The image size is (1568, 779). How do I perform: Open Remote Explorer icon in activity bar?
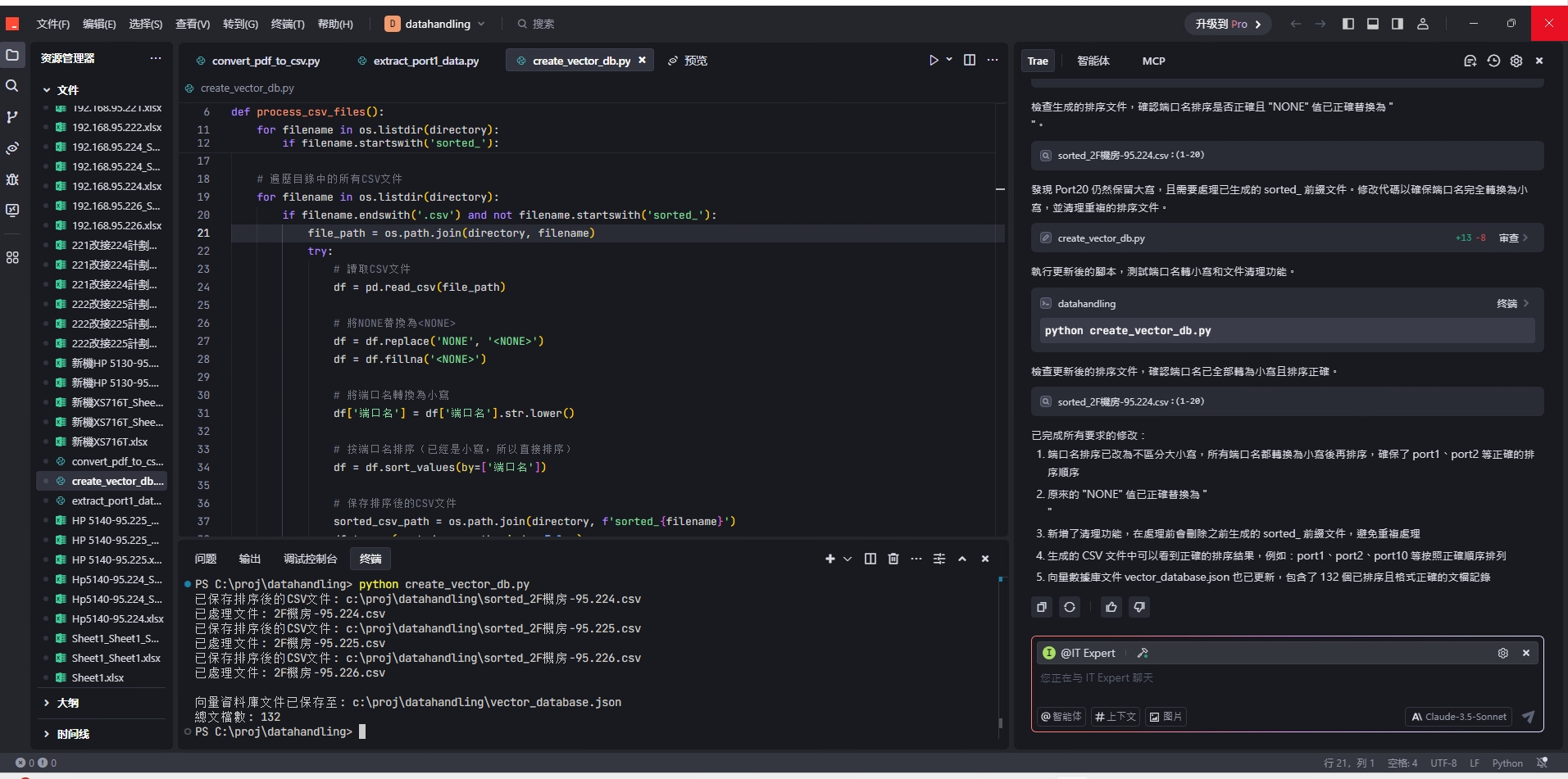[x=12, y=211]
